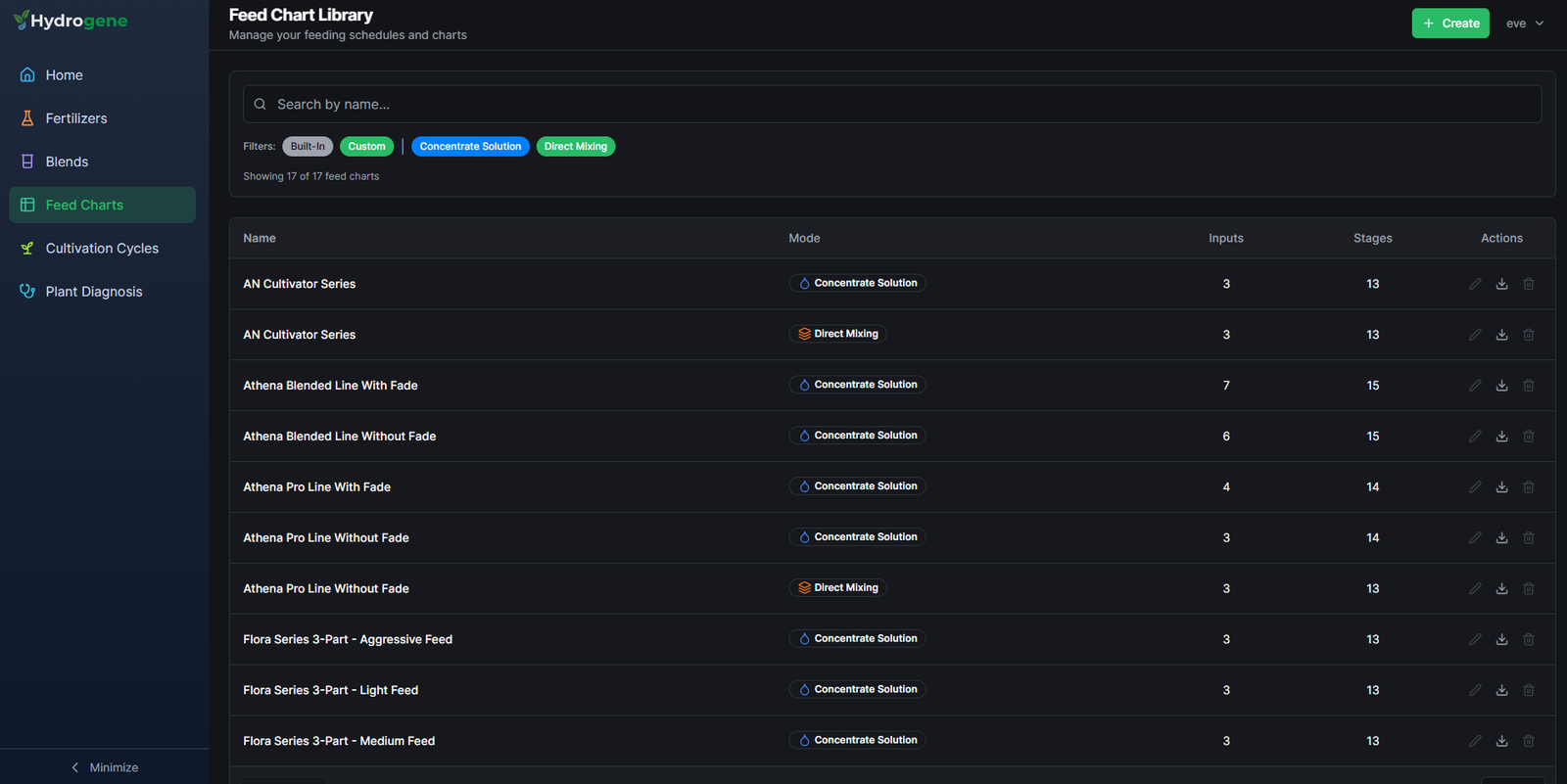Viewport: 1567px width, 784px height.
Task: Edit Athena Pro Line With Fade
Action: [1475, 487]
